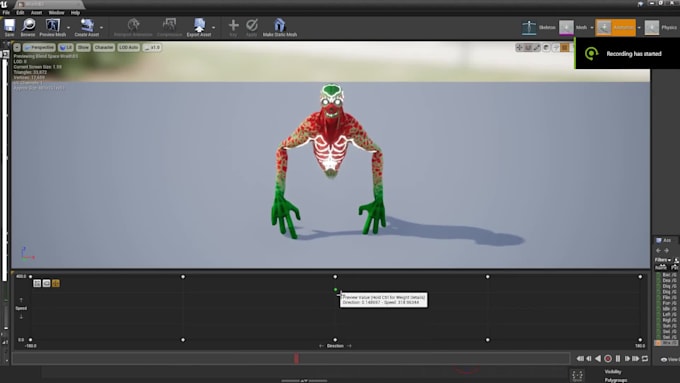Select the Idle animation row in asset browser
The height and width of the screenshot is (383, 680).
tap(667, 309)
